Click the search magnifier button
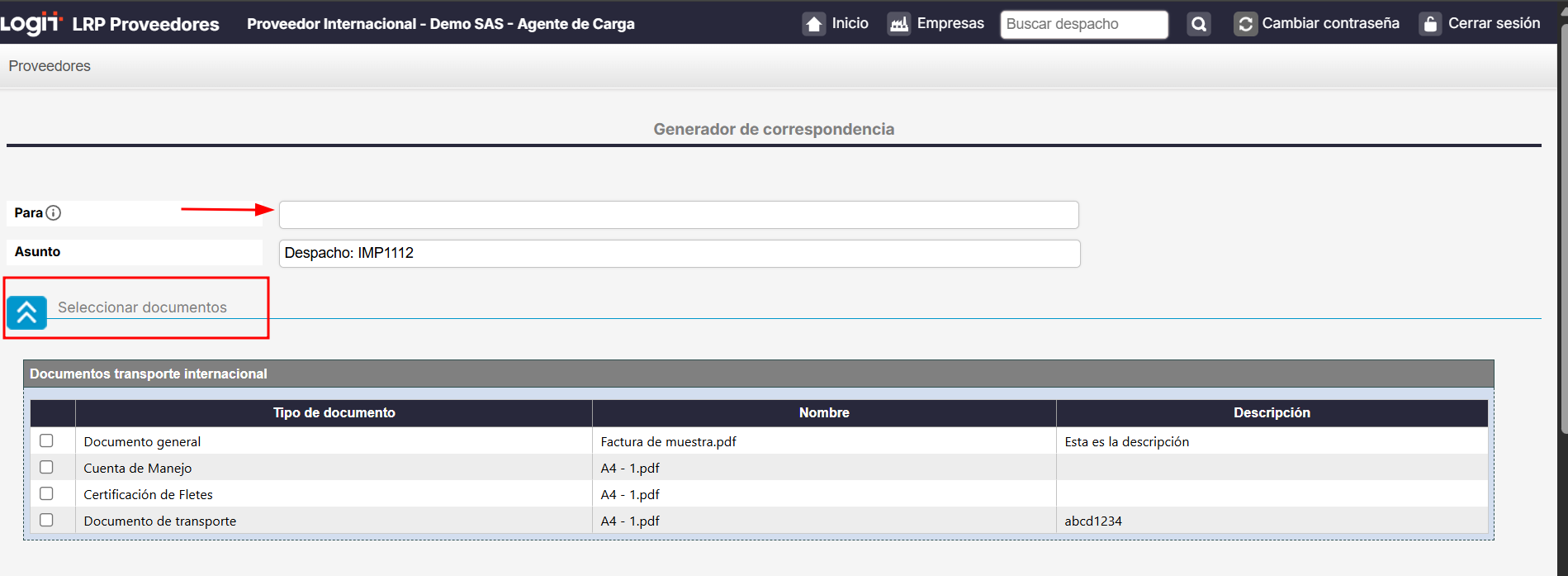 click(1199, 25)
